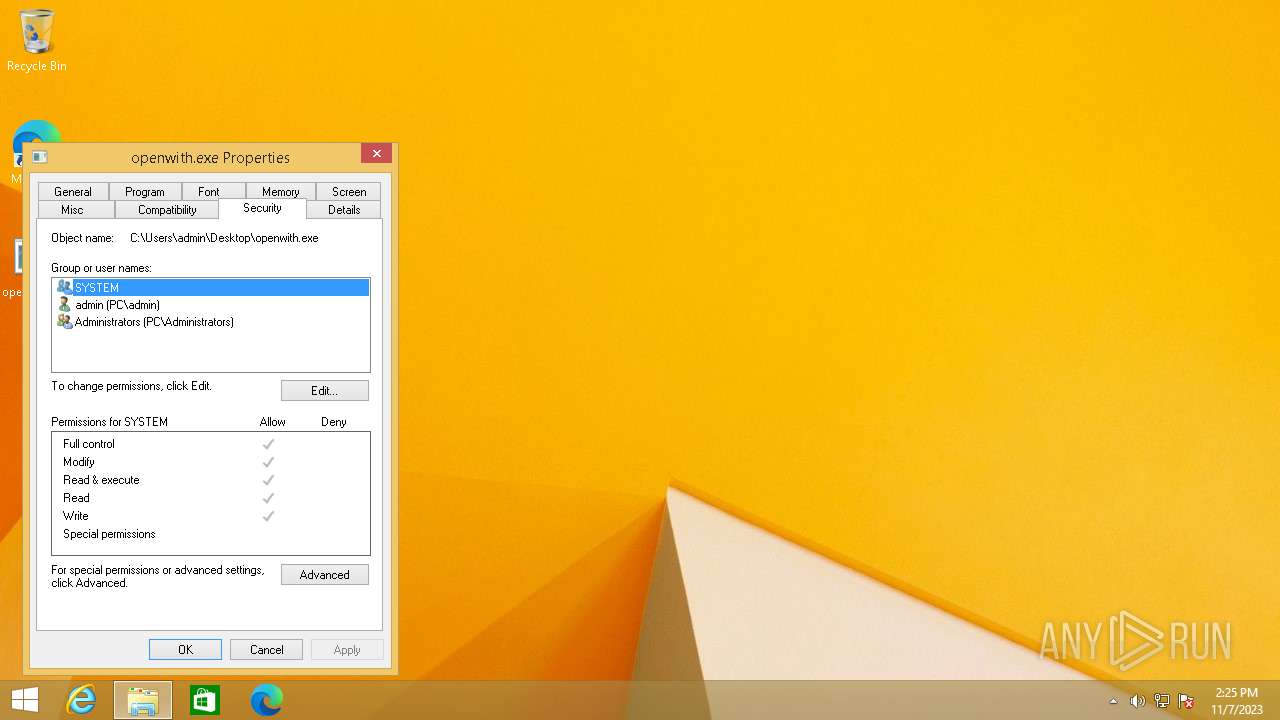The height and width of the screenshot is (720, 1280).
Task: Open File Explorer from taskbar
Action: [143, 700]
